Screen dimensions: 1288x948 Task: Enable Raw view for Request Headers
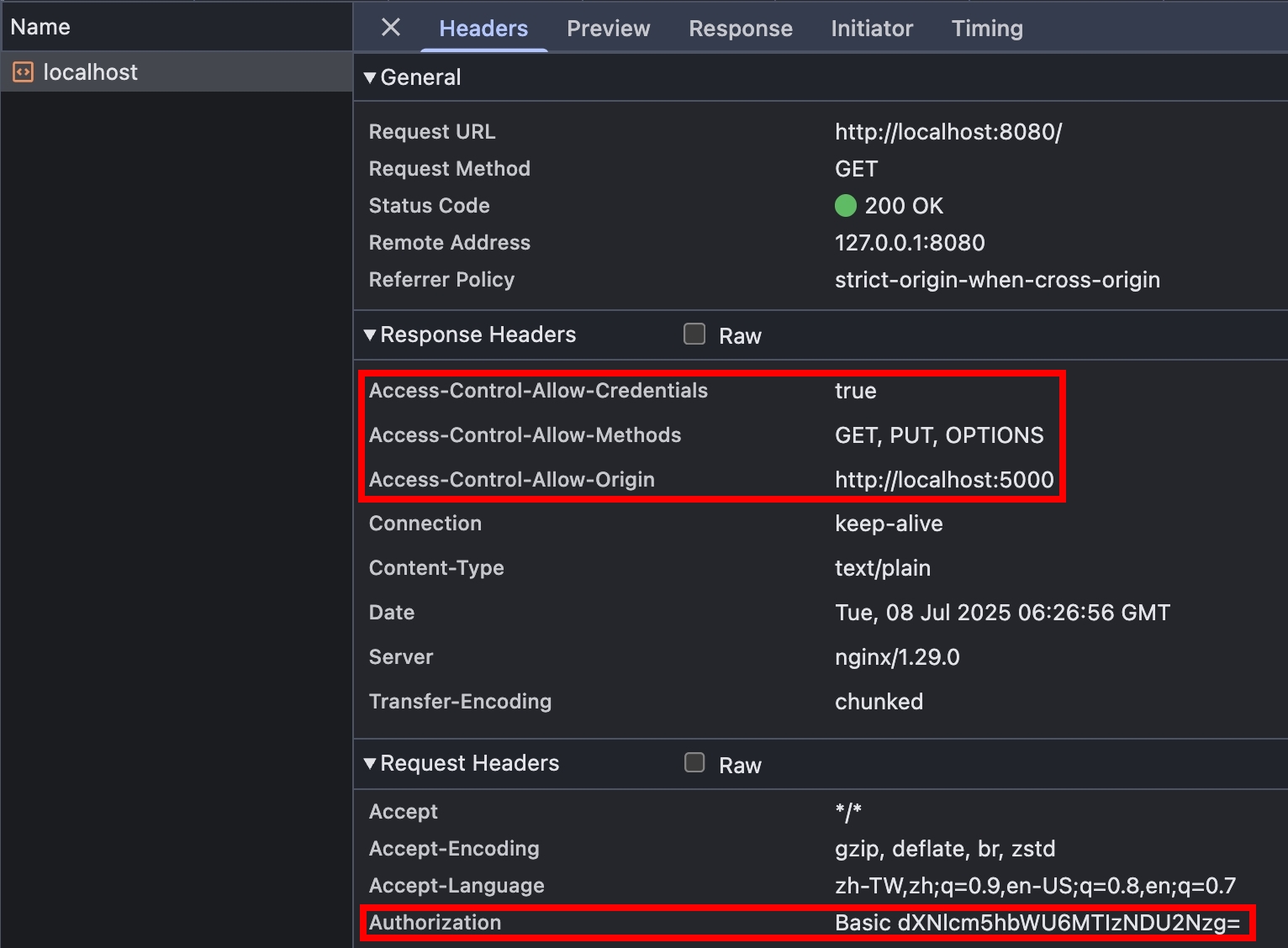[x=694, y=763]
